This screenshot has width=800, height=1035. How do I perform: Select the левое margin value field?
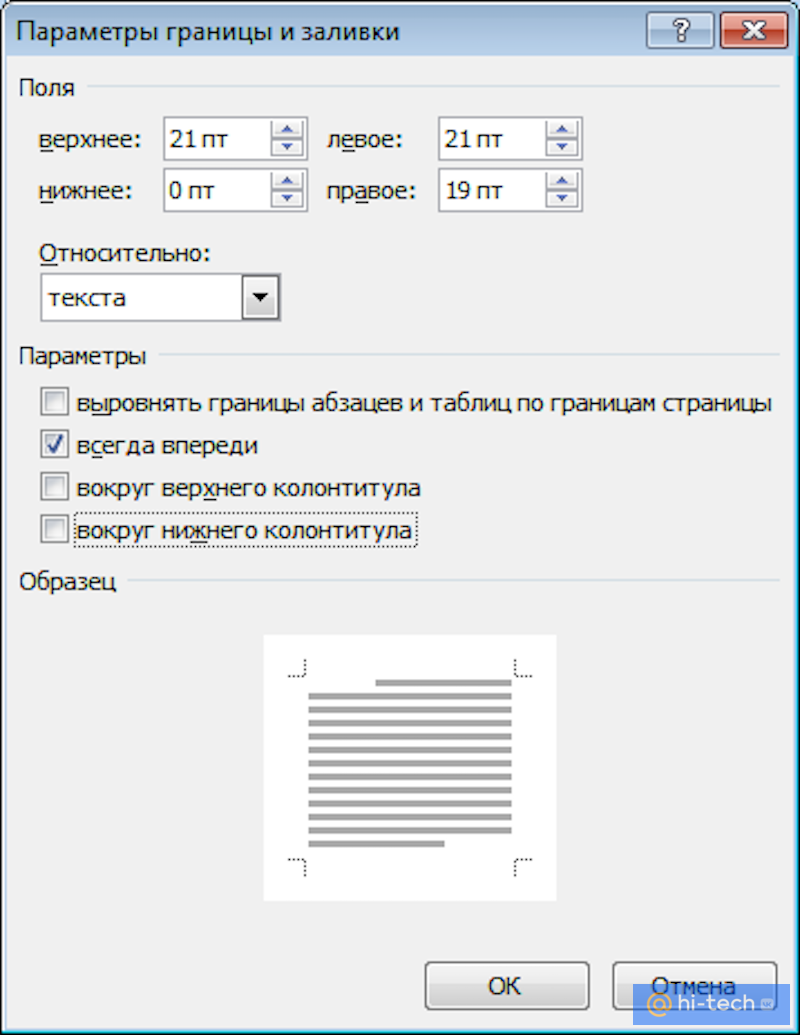[x=495, y=139]
